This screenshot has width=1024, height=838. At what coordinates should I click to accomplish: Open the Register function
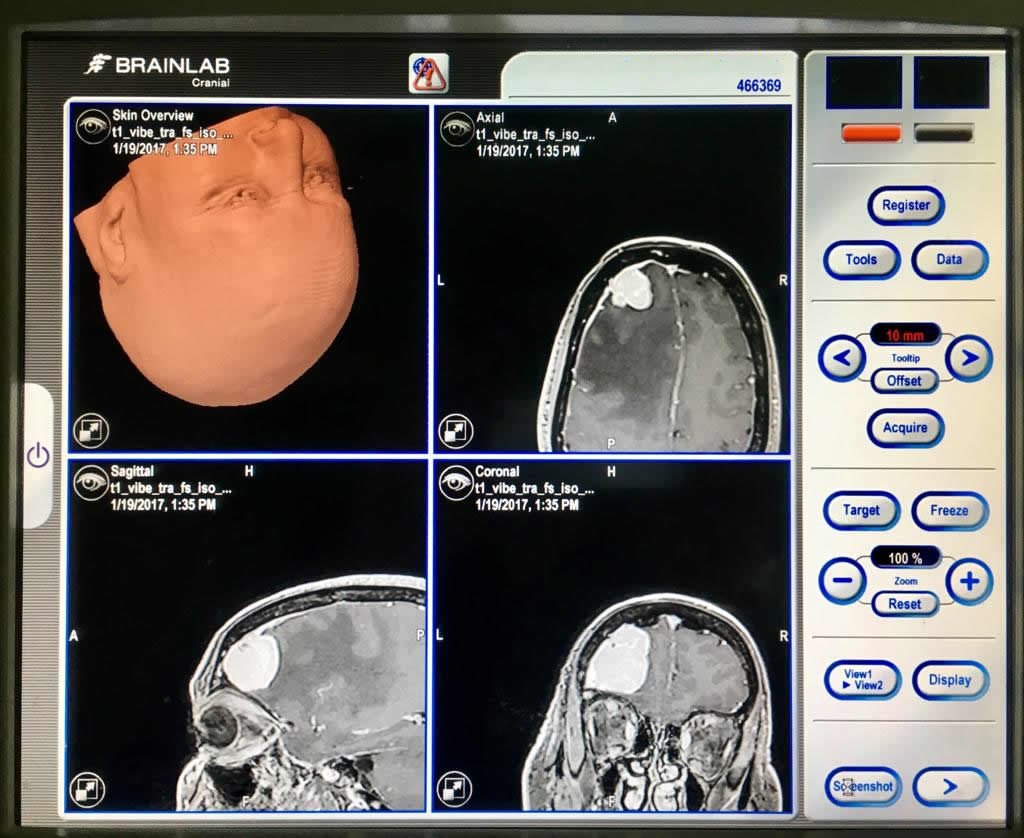[906, 205]
